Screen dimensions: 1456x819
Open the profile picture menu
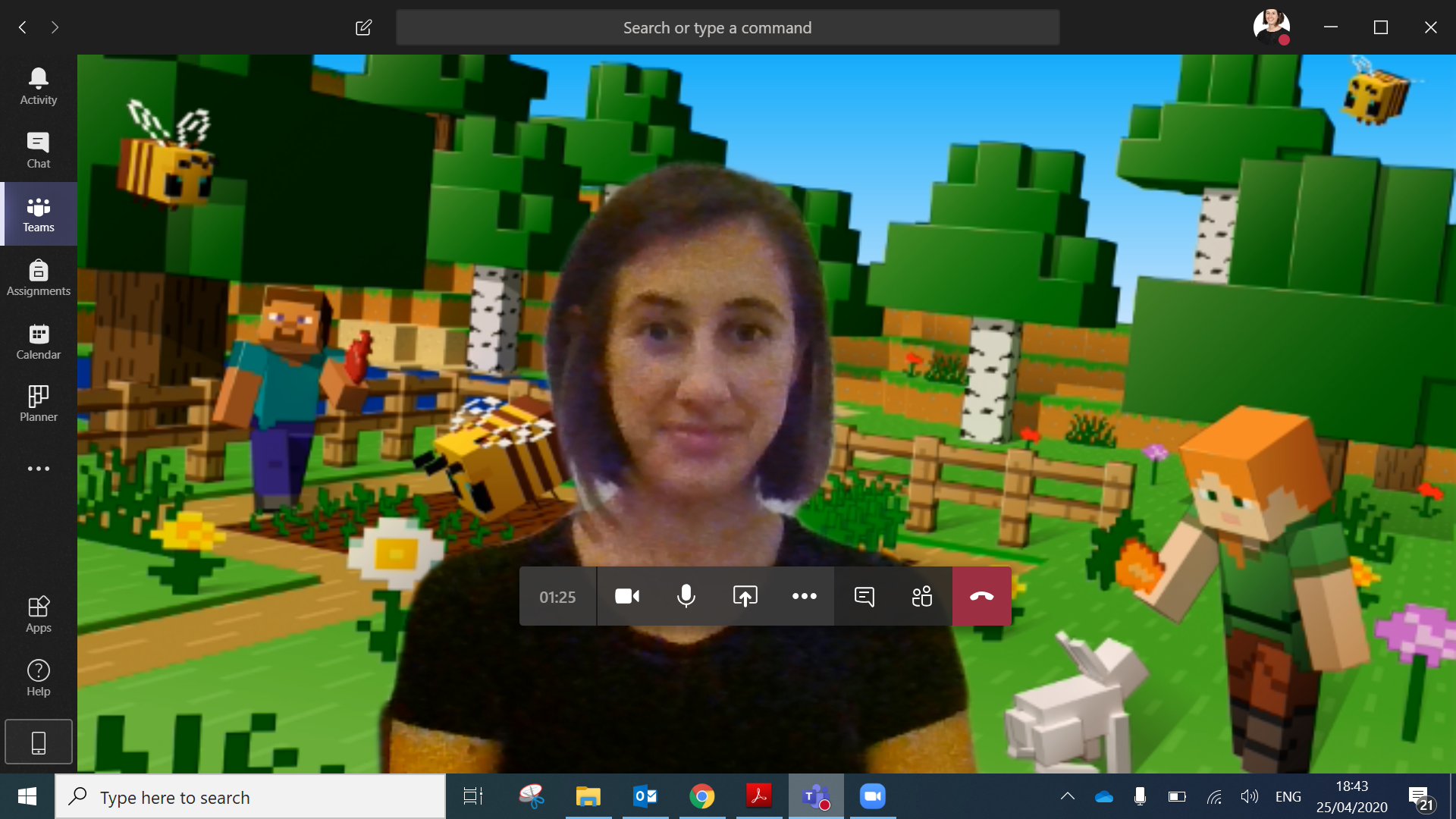[x=1272, y=27]
